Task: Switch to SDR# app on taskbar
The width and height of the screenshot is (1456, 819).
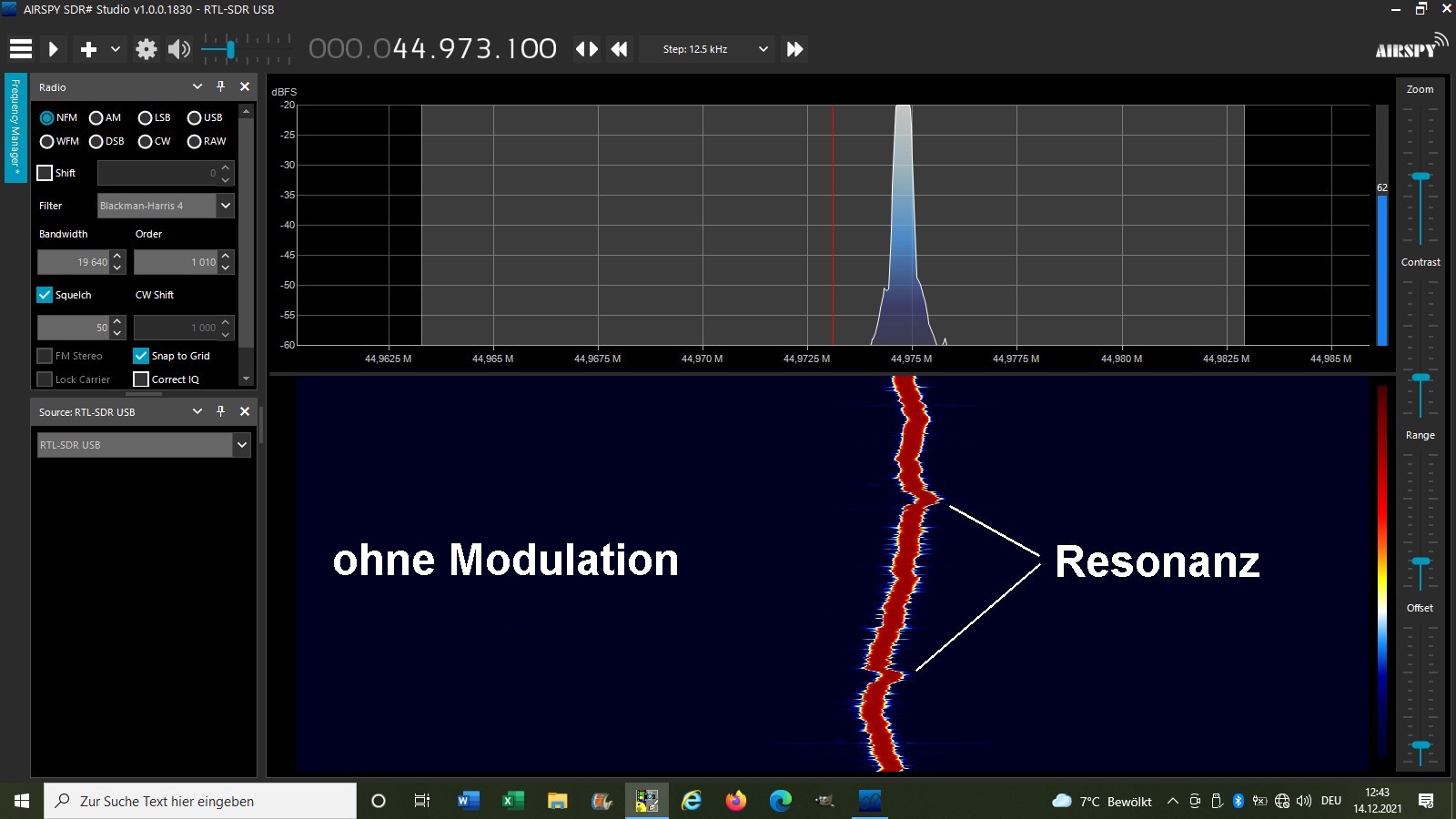Action: (x=870, y=801)
